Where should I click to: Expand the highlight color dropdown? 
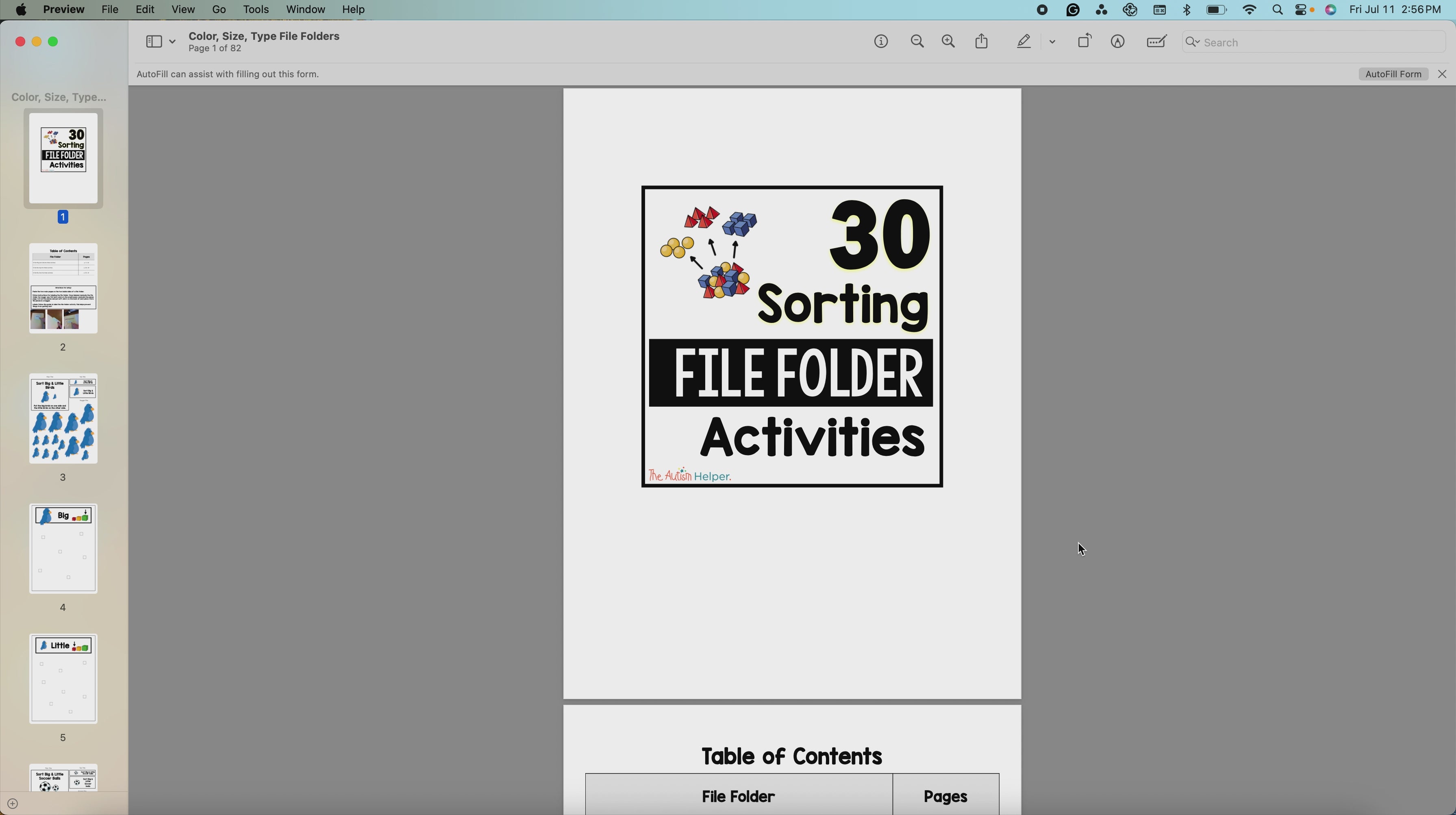[x=1052, y=41]
